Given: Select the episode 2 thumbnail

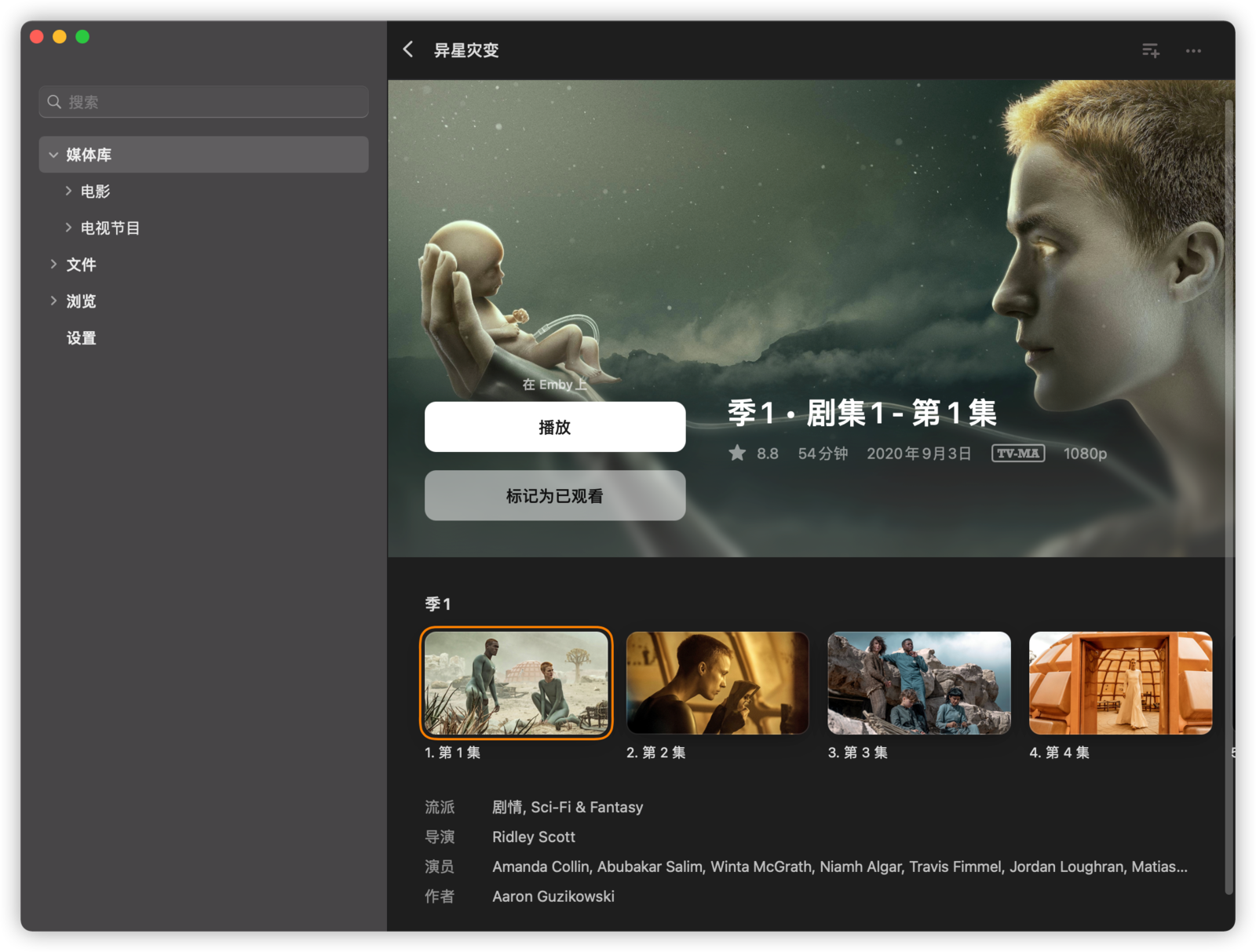Looking at the screenshot, I should click(x=717, y=683).
